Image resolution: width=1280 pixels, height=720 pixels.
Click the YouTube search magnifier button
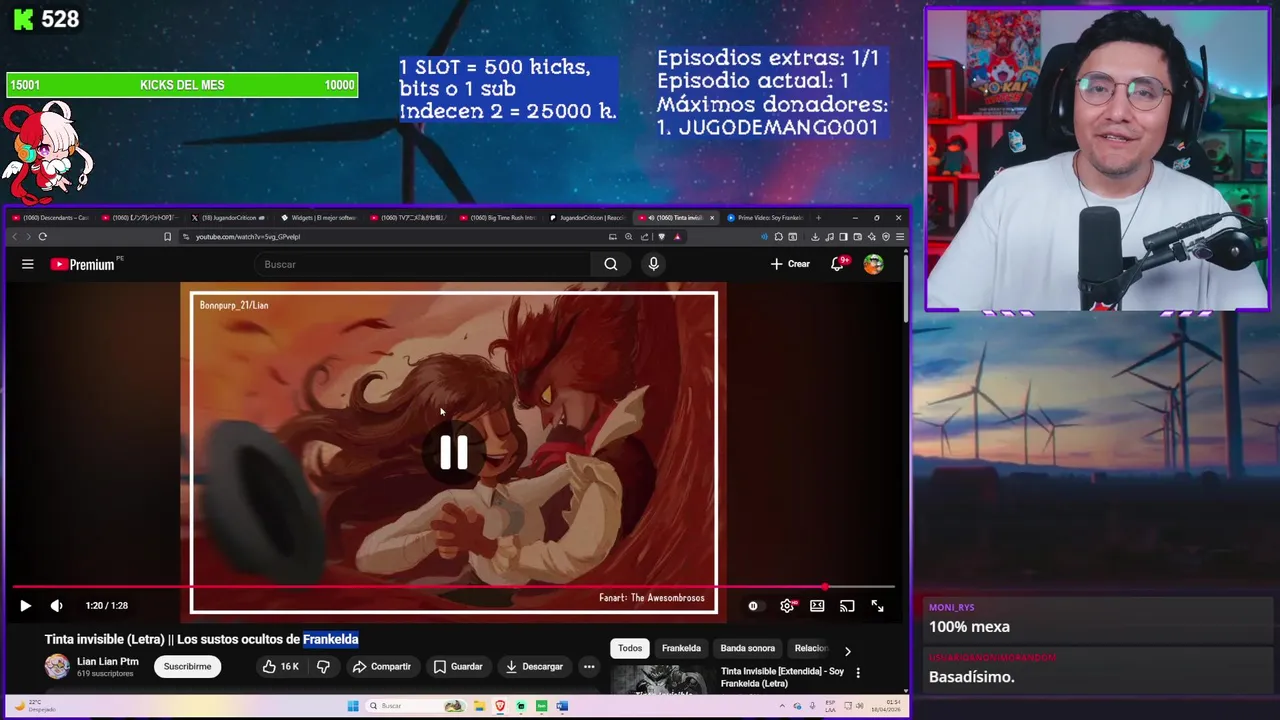(610, 264)
